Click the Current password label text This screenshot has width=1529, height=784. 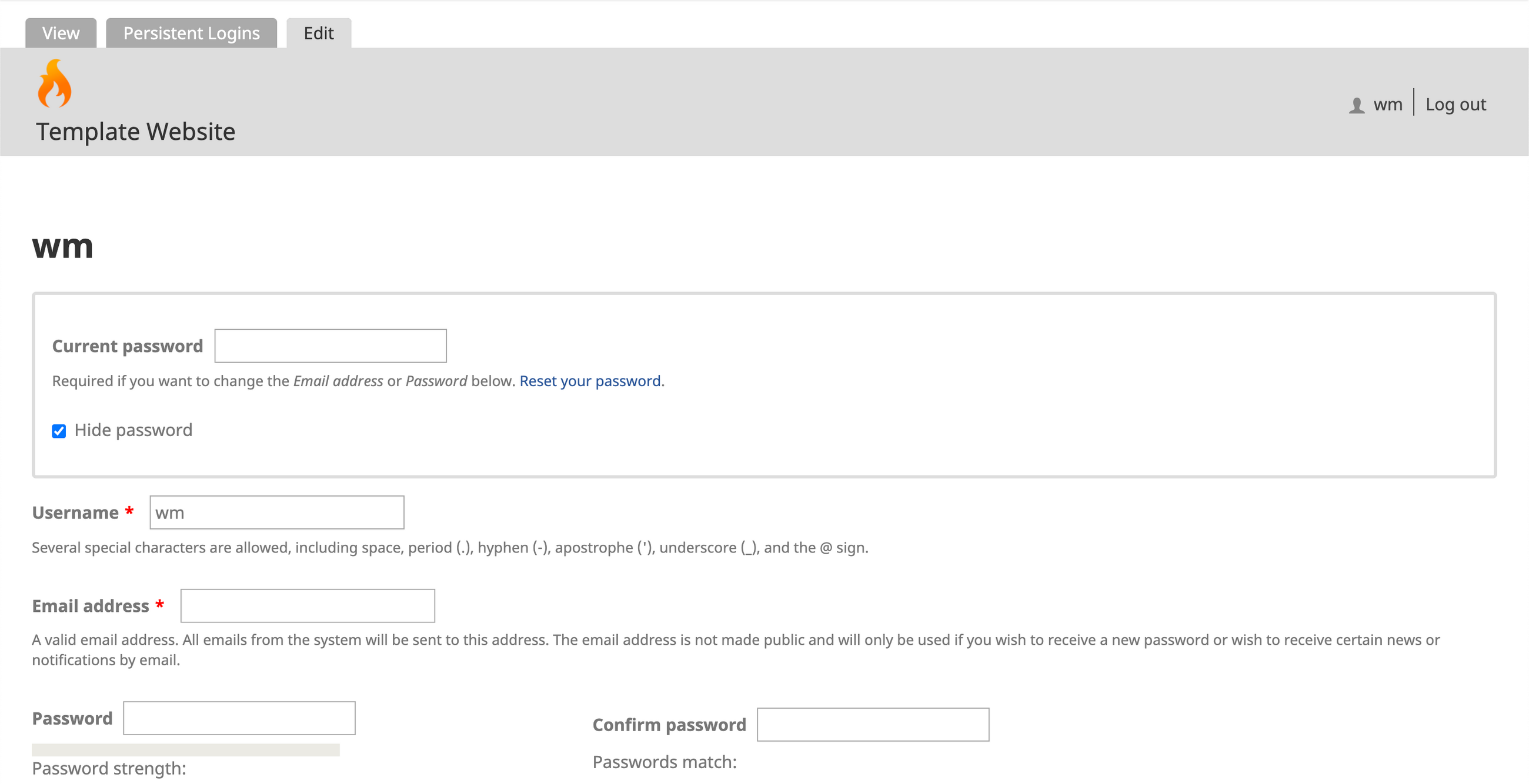pyautogui.click(x=128, y=346)
